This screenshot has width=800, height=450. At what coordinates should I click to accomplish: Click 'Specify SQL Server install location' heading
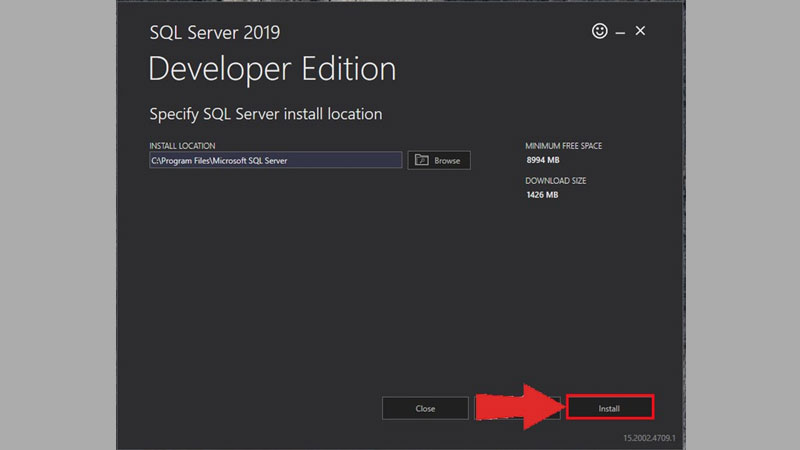point(265,114)
